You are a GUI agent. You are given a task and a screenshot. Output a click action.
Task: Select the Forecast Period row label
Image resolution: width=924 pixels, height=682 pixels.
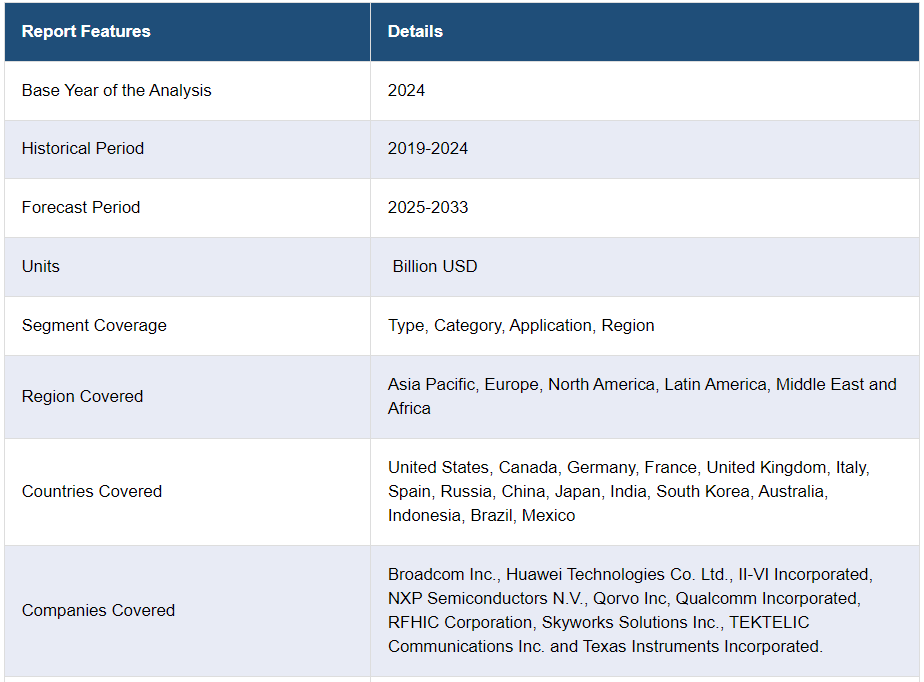point(81,207)
